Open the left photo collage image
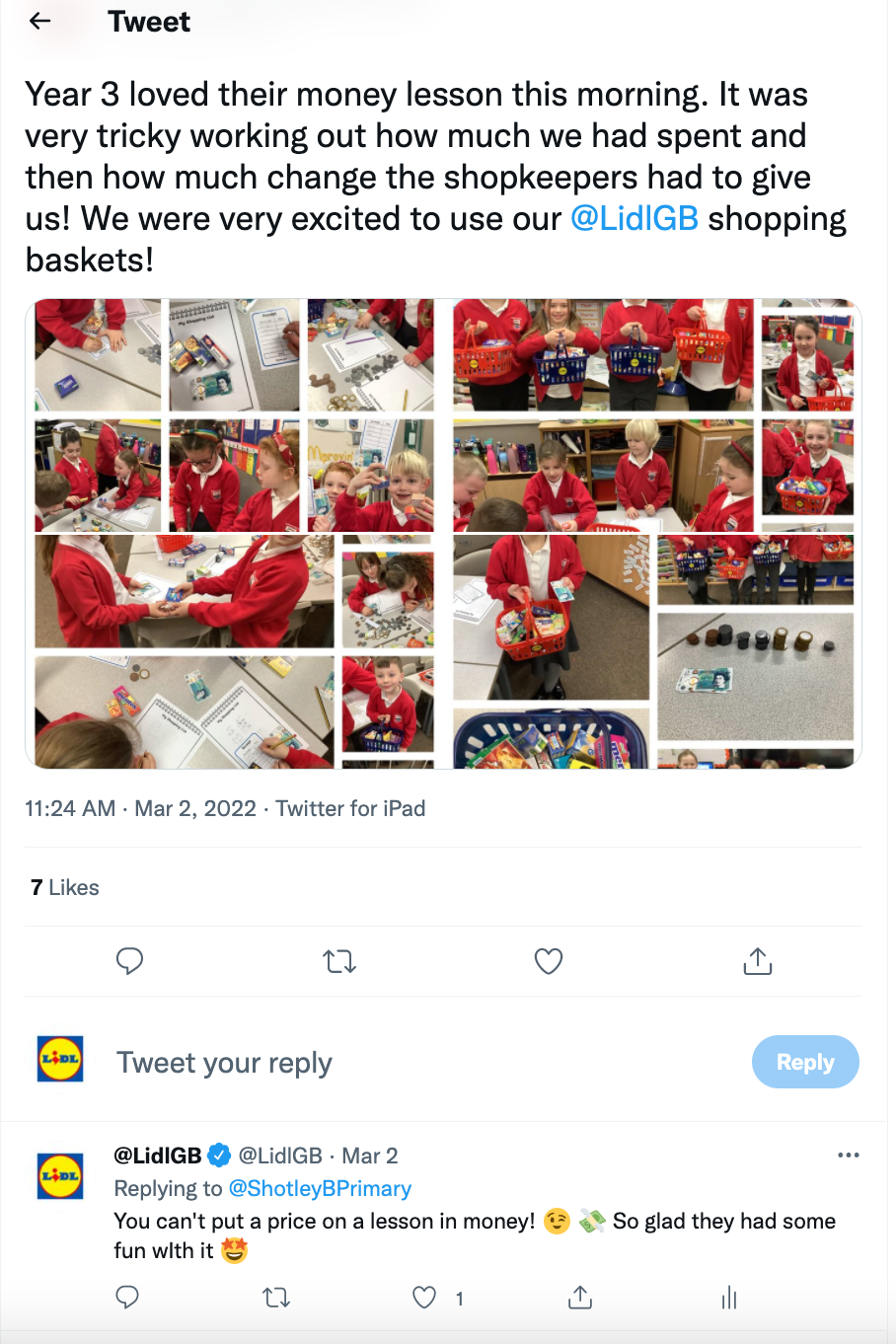 (234, 534)
